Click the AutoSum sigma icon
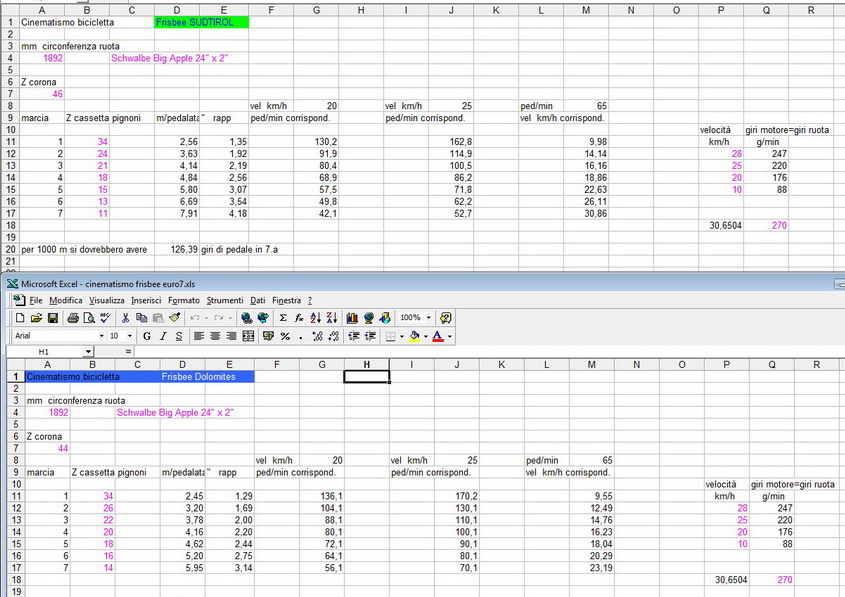The image size is (845, 597). pyautogui.click(x=283, y=318)
